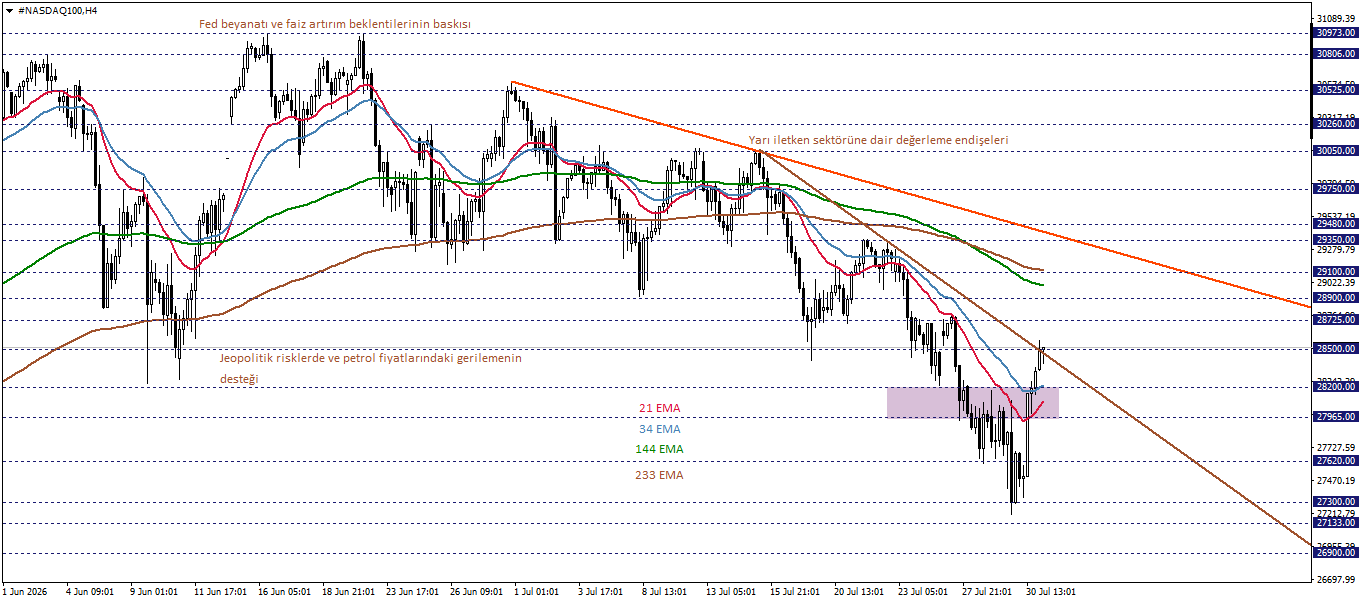Click the 28500.00 price level label
This screenshot has height=603, width=1362.
pos(1336,349)
